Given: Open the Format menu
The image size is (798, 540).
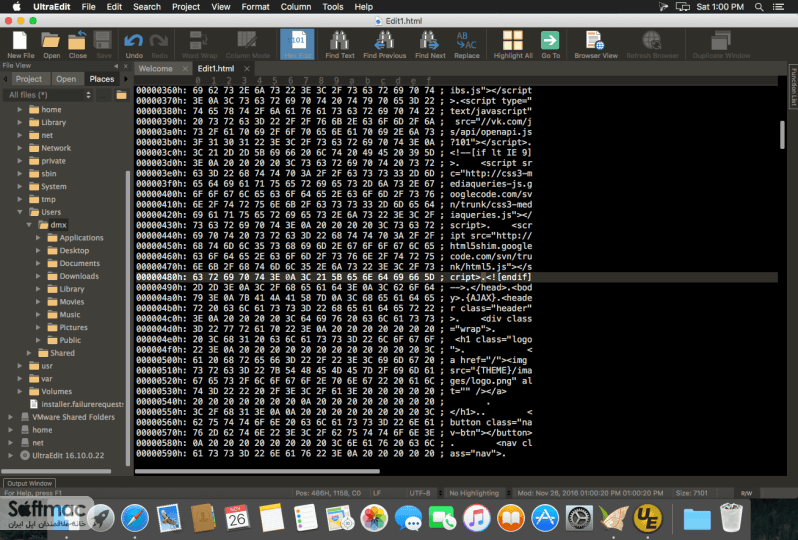Looking at the screenshot, I should click(255, 7).
